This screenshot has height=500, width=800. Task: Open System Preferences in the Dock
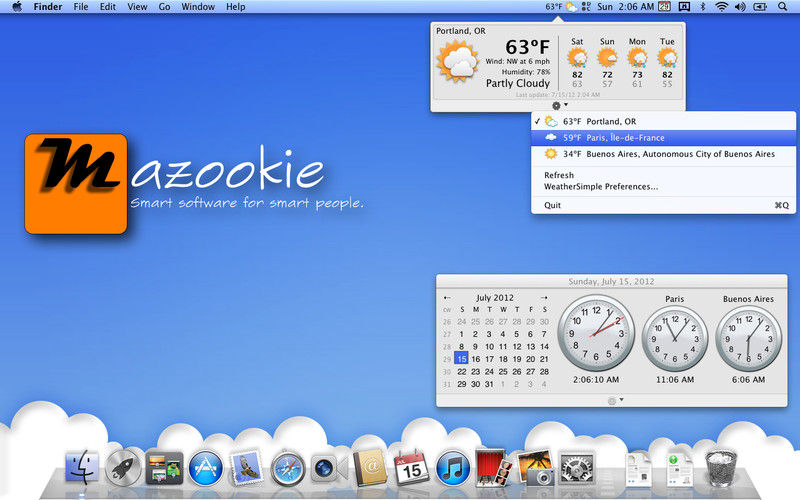(x=577, y=468)
